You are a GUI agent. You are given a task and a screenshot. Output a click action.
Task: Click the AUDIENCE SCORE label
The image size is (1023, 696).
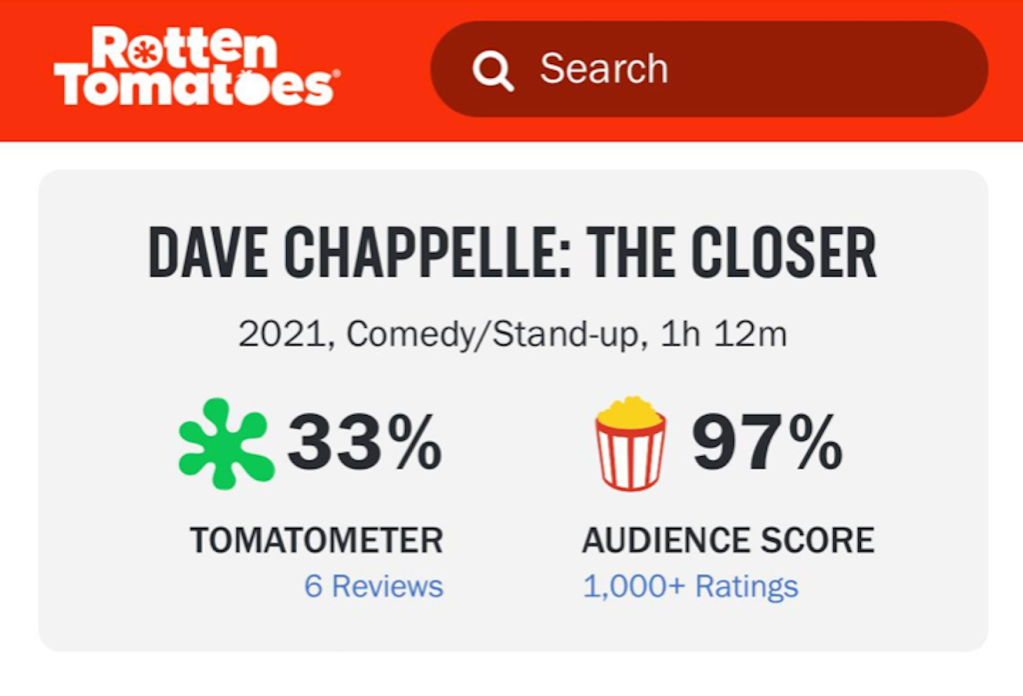coord(728,540)
